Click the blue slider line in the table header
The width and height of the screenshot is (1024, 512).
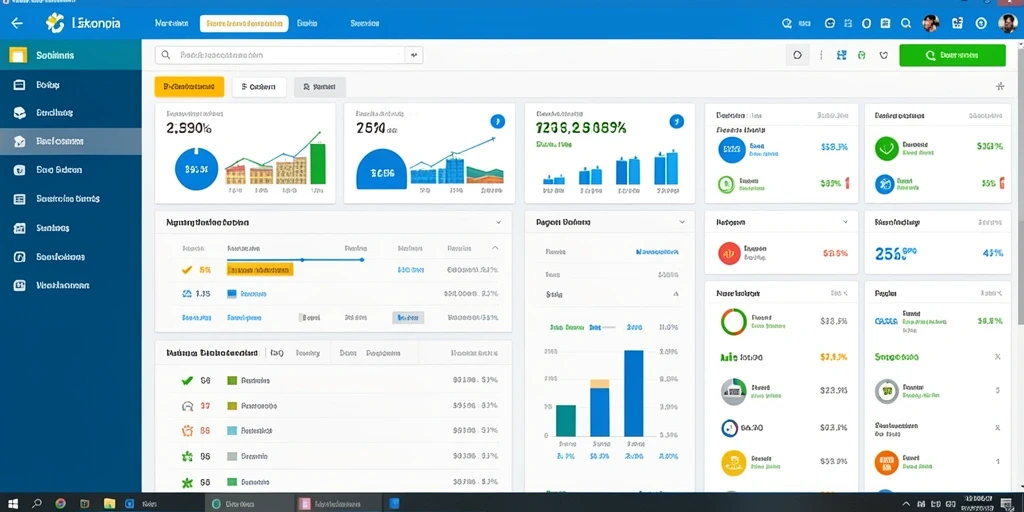click(295, 259)
